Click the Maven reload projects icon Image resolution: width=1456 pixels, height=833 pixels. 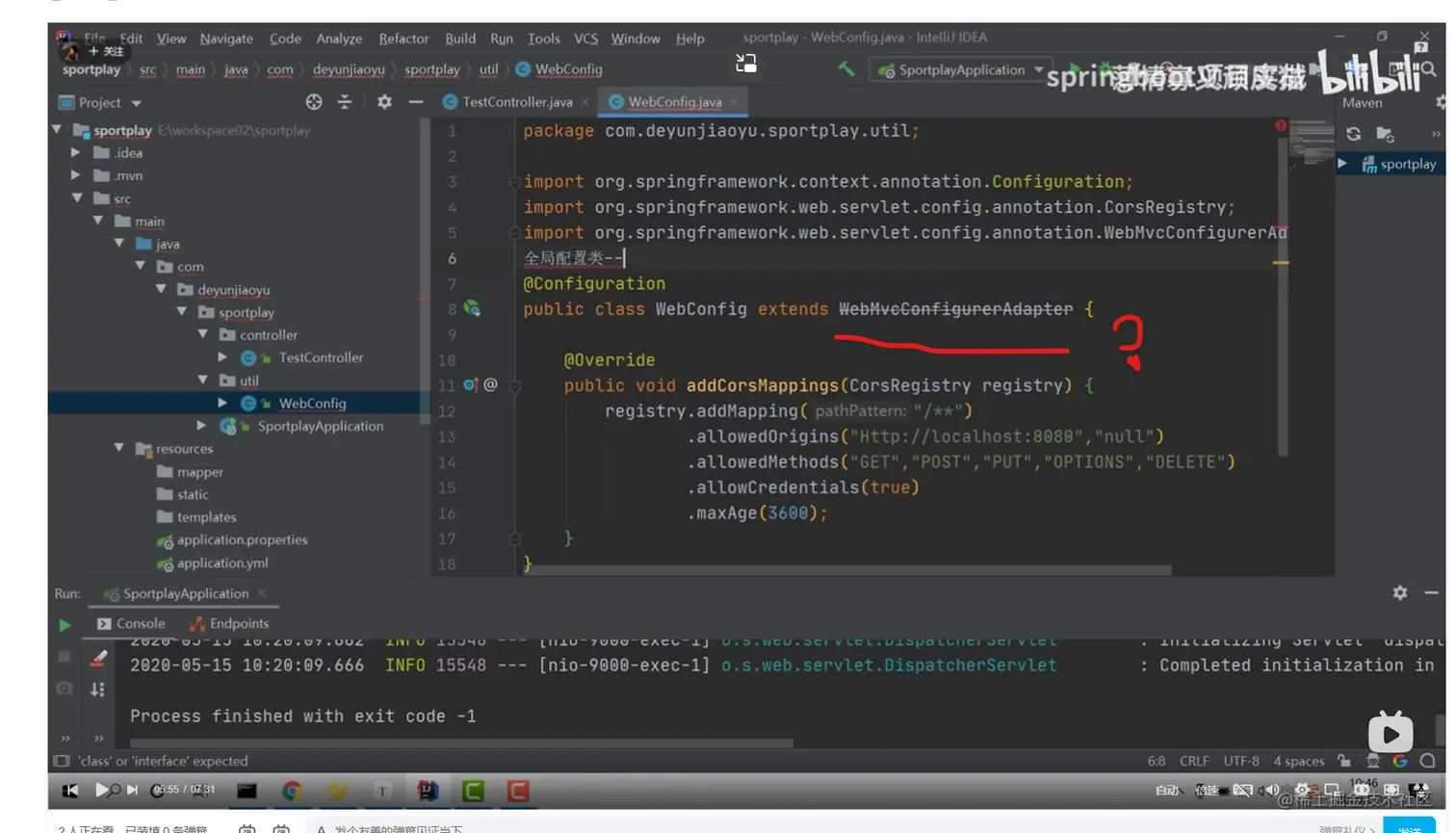pyautogui.click(x=1353, y=134)
